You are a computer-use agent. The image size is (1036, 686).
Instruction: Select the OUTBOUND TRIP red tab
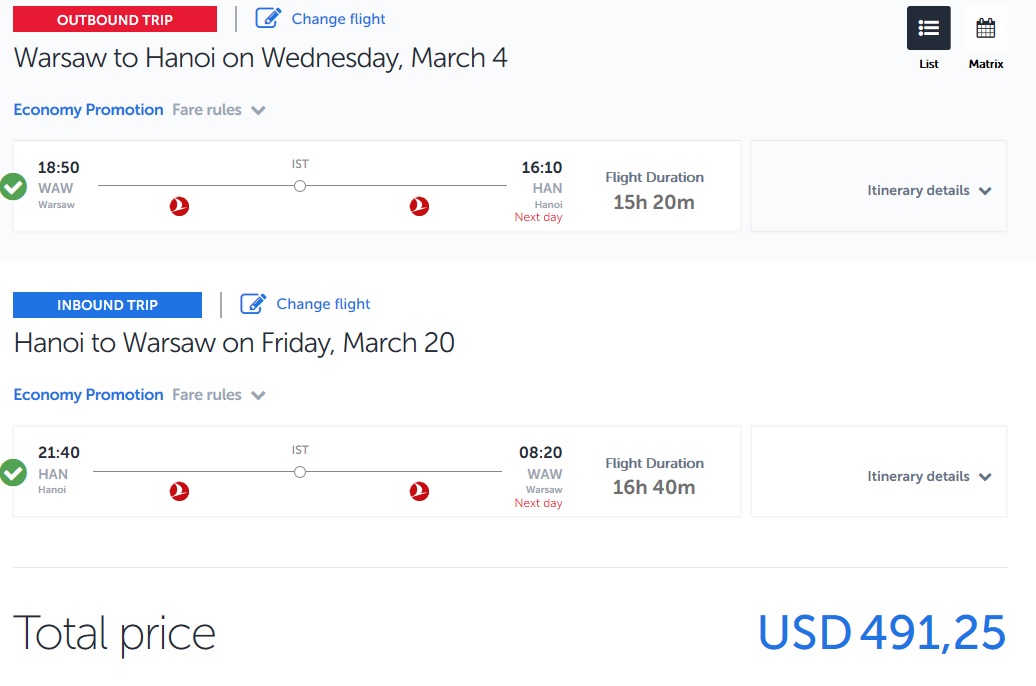click(115, 19)
